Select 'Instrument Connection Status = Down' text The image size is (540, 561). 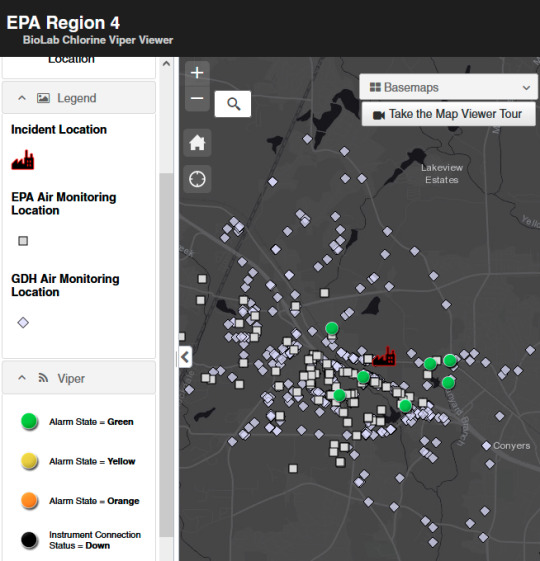coord(95,540)
